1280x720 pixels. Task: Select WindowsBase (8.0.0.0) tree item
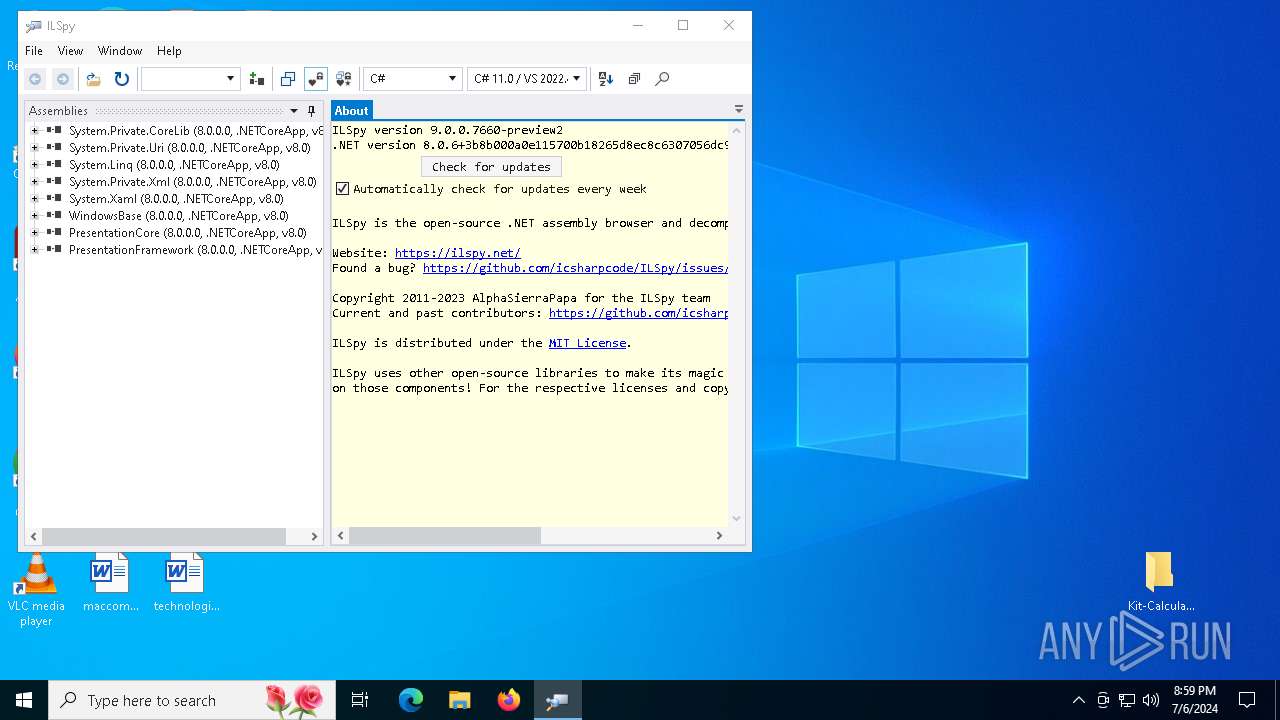click(x=178, y=216)
